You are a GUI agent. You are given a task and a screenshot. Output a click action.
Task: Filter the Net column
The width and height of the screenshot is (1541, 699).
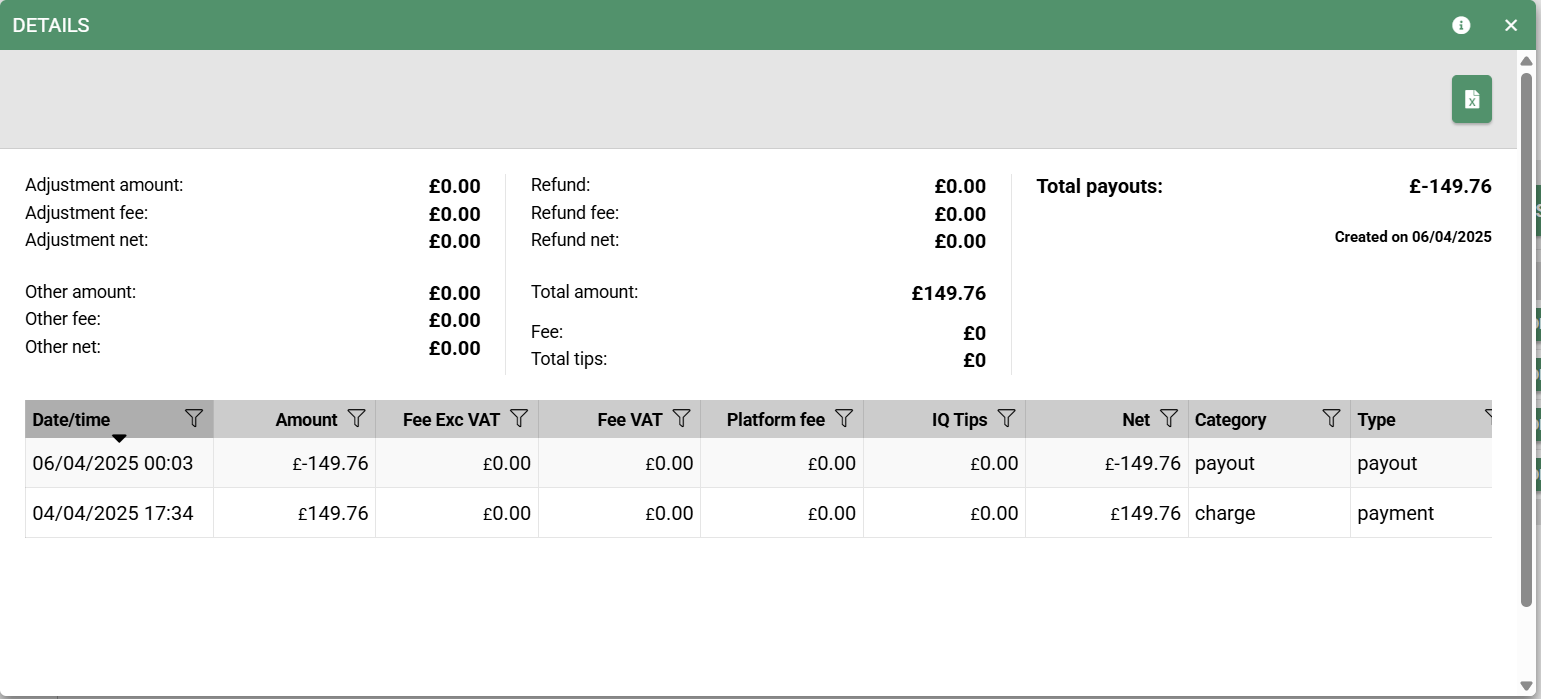(1169, 418)
